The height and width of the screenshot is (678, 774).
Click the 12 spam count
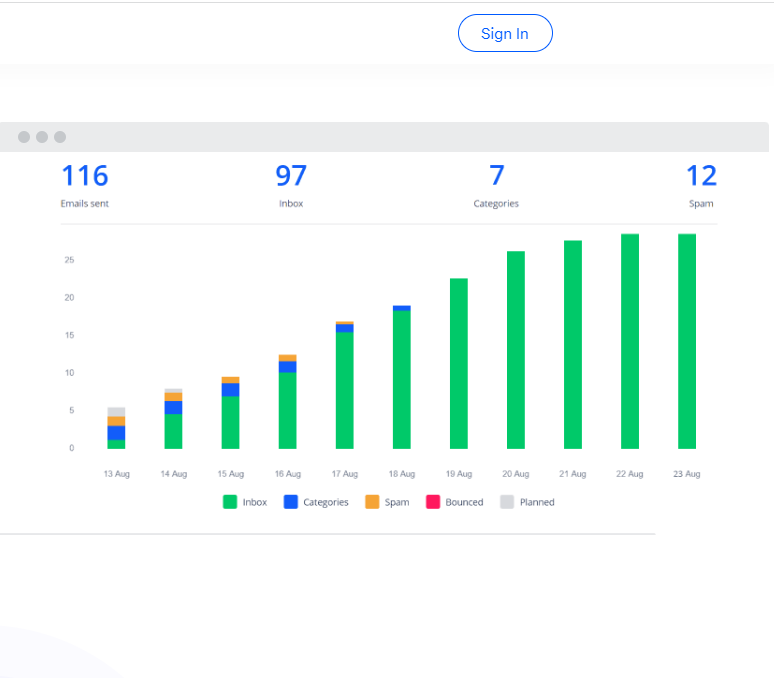[x=701, y=176]
